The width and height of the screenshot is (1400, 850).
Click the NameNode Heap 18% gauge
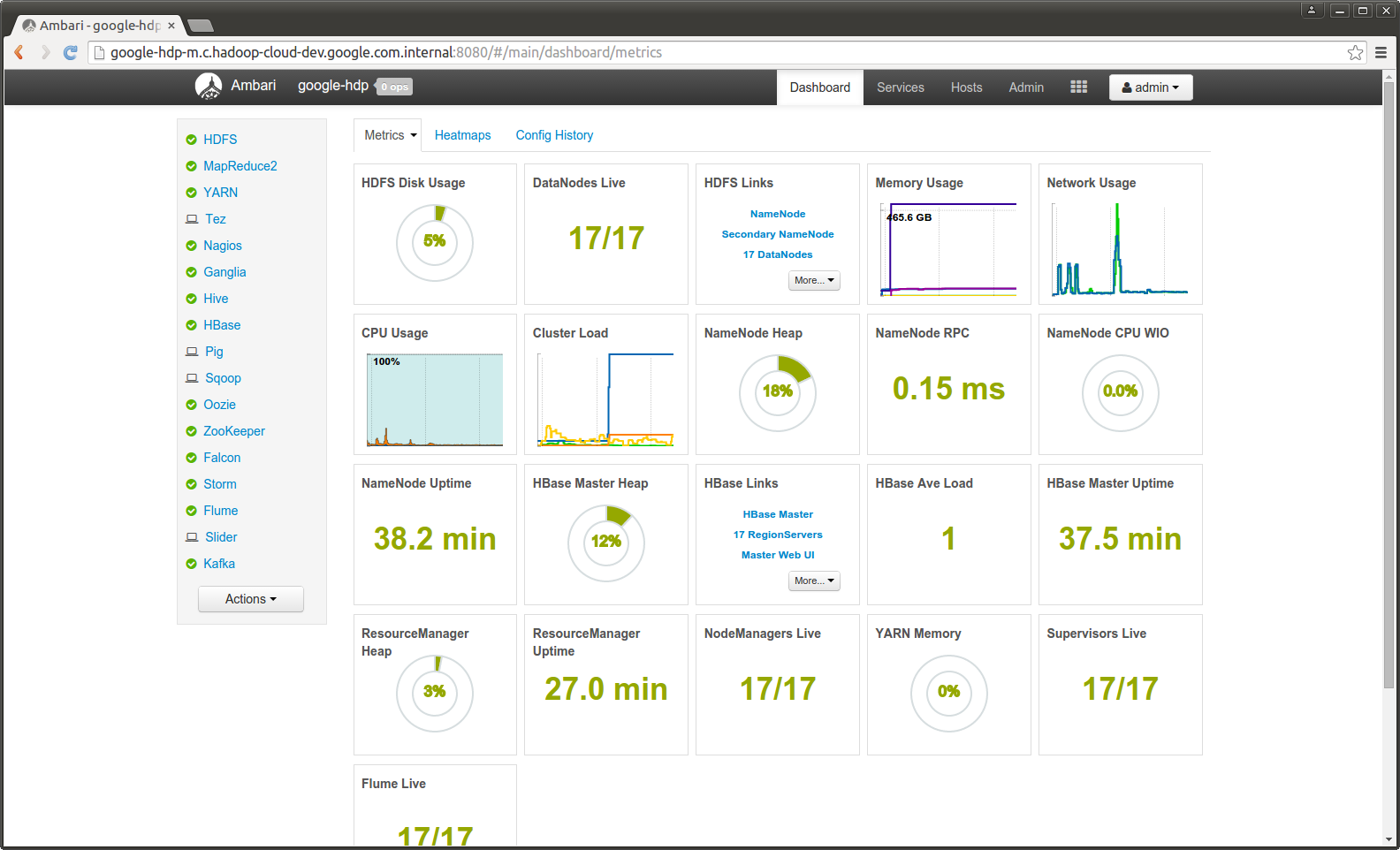point(778,392)
